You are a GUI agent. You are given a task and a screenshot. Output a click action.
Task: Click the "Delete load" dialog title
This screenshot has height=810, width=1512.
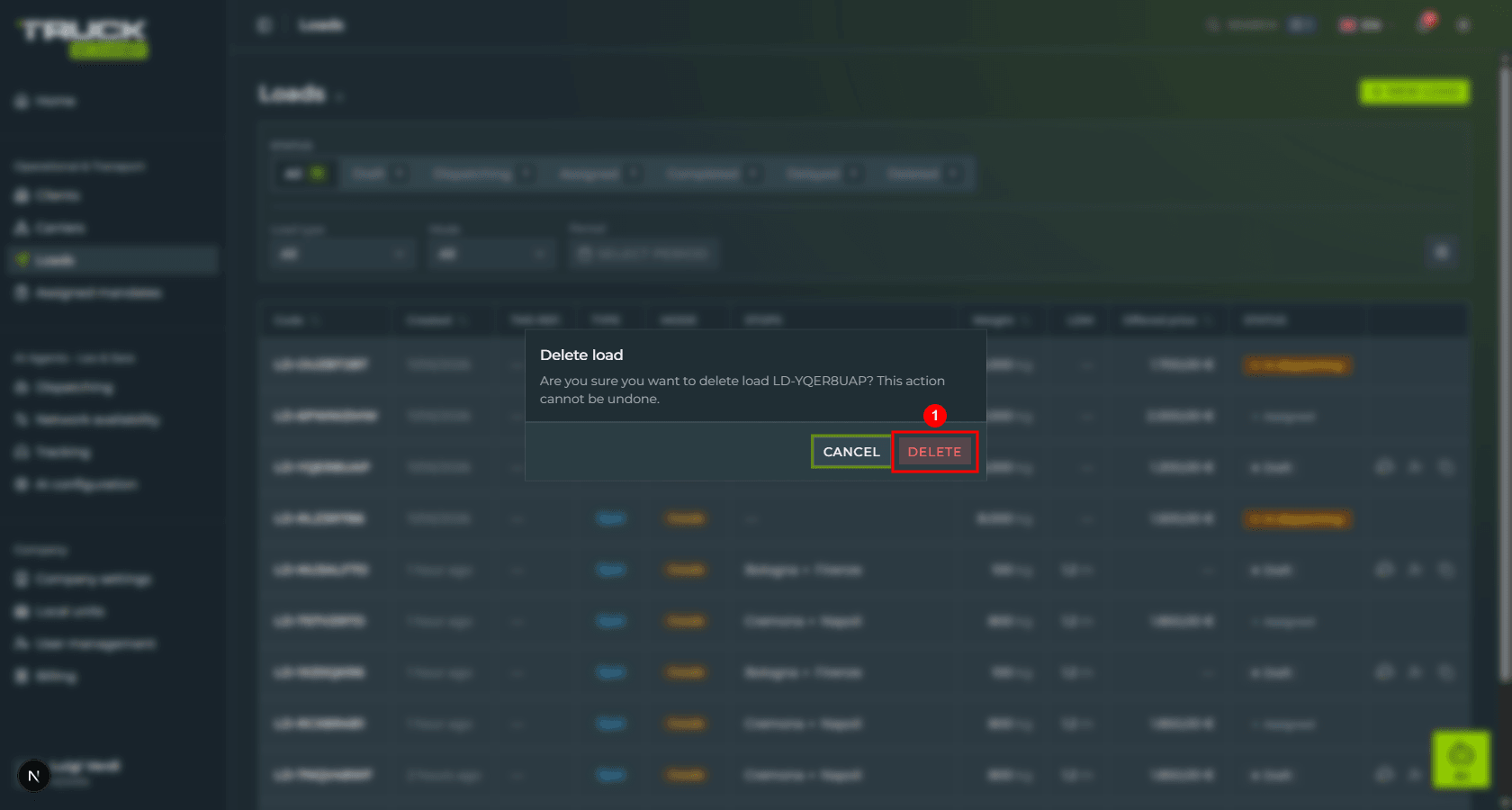581,355
